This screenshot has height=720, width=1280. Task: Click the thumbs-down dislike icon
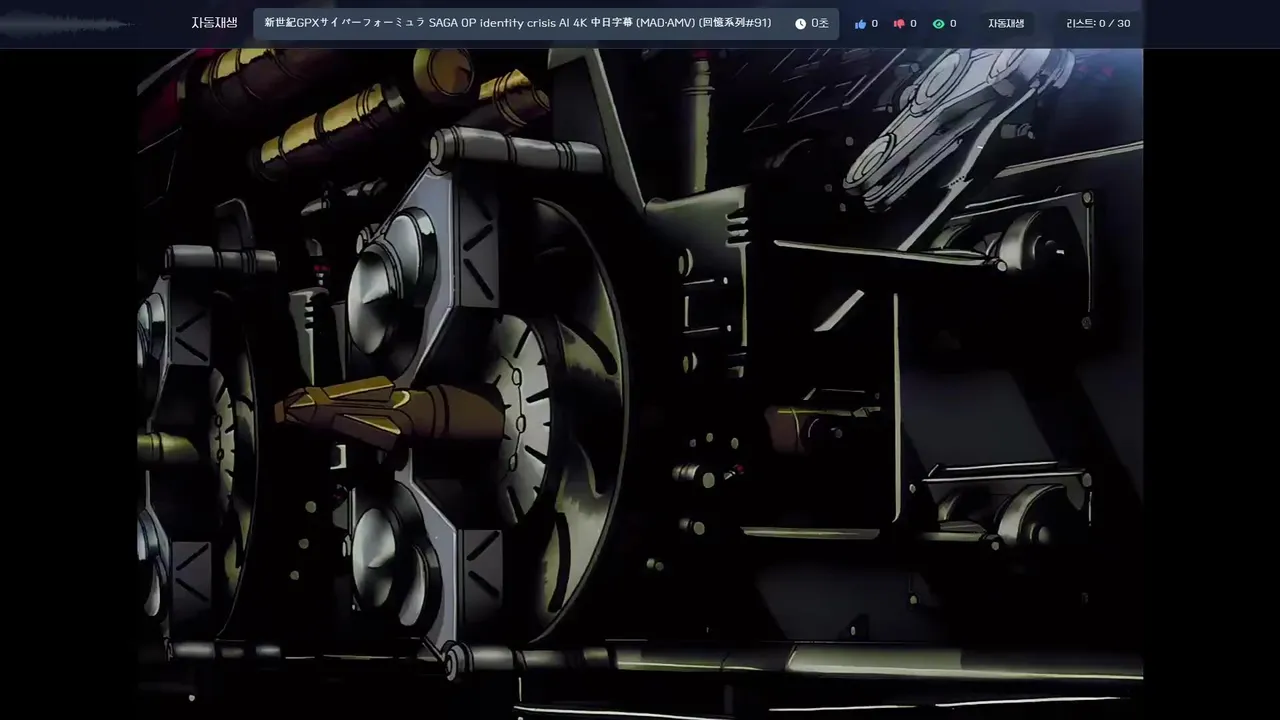899,24
